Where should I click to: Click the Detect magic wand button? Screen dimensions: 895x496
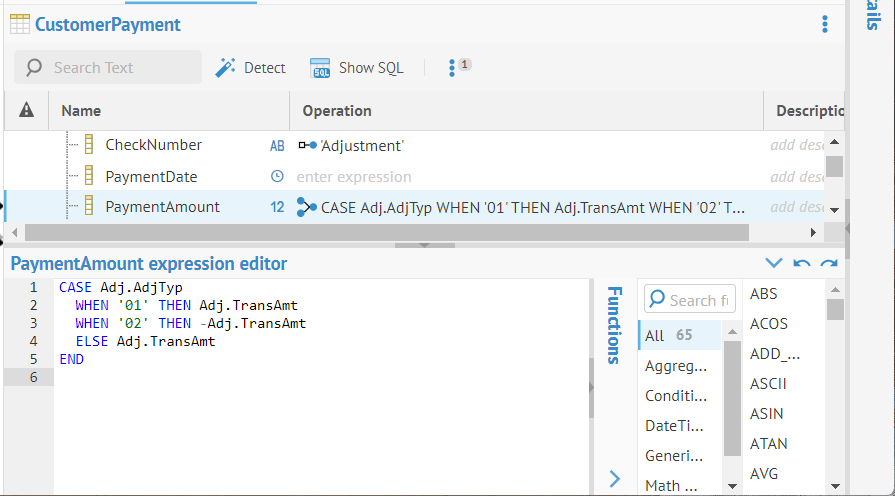250,68
